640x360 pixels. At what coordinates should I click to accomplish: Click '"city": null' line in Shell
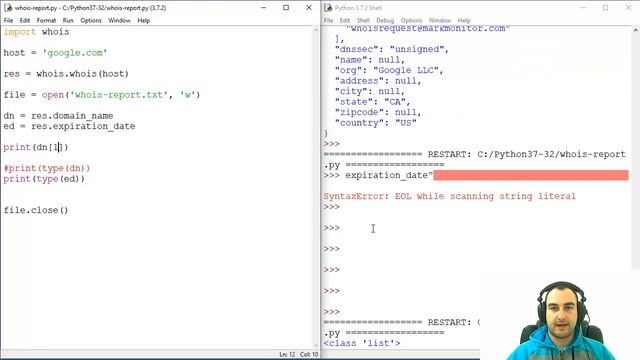pos(370,91)
